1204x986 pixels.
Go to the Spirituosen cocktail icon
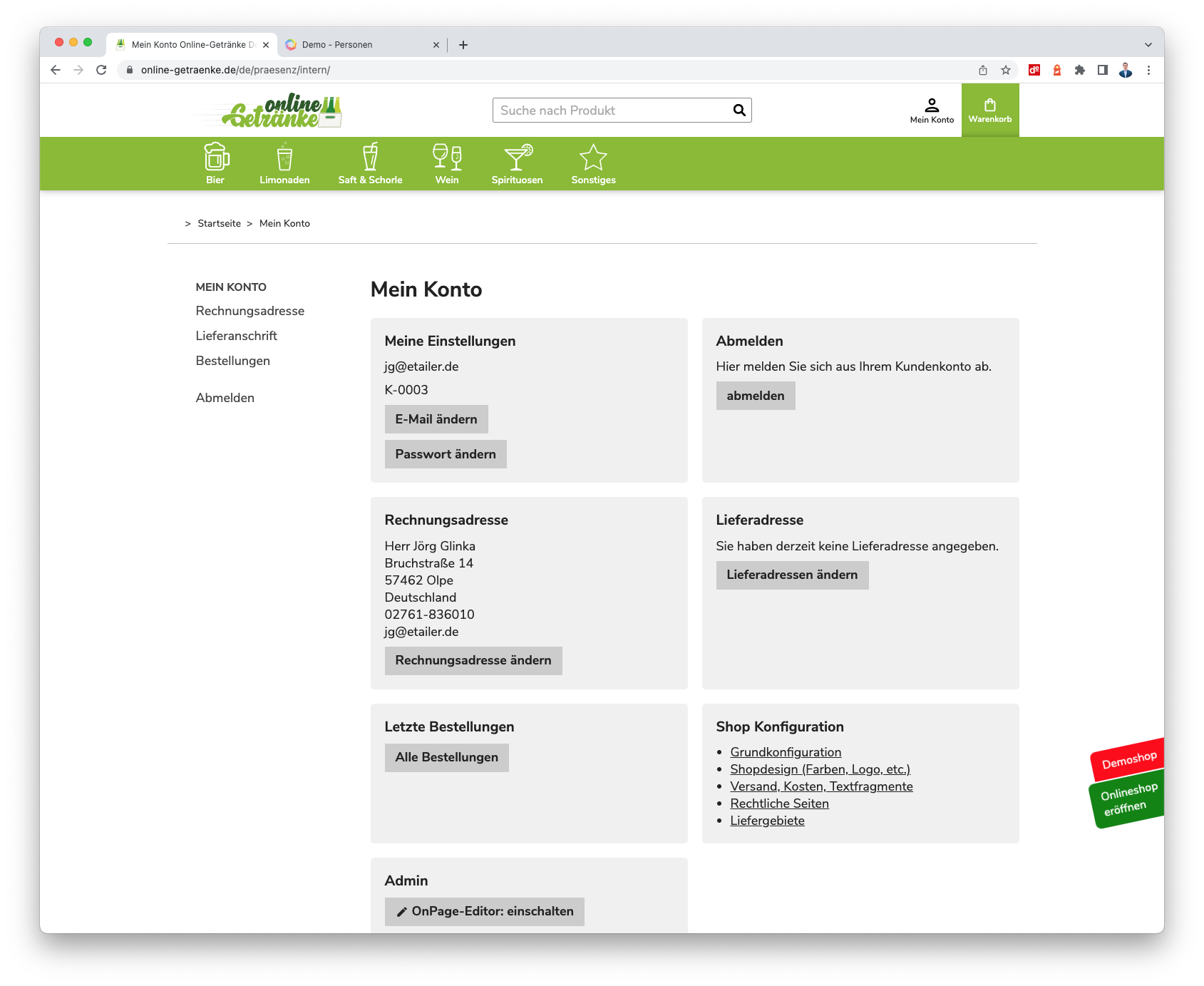pyautogui.click(x=517, y=158)
